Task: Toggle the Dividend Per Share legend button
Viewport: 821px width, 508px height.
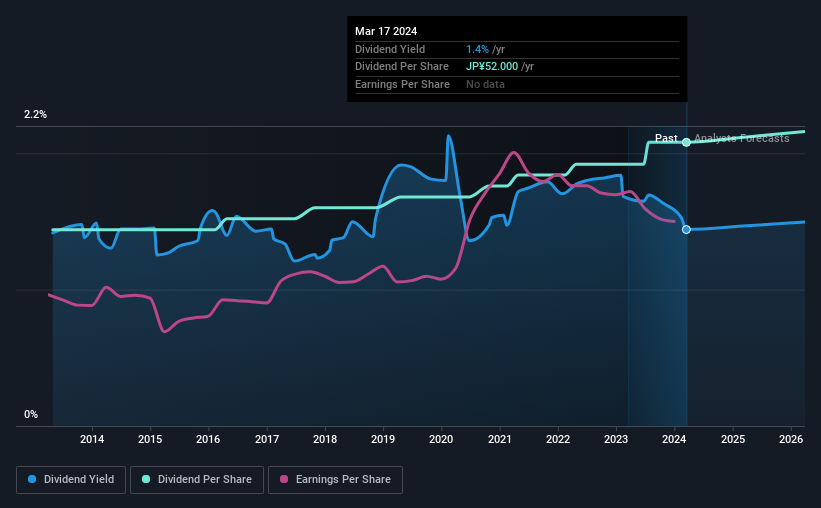Action: click(x=197, y=479)
